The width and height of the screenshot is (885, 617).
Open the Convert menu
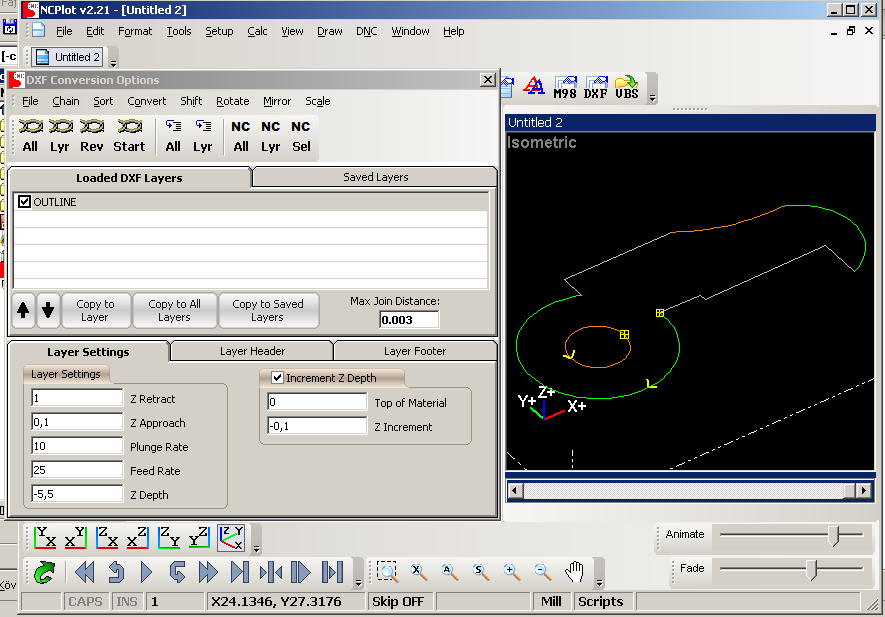click(147, 101)
